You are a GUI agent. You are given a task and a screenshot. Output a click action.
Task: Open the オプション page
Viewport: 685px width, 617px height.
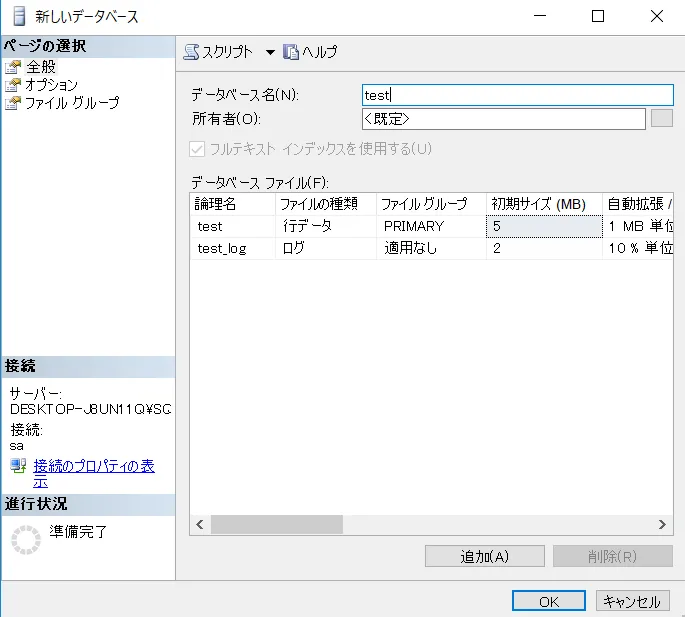[x=51, y=85]
